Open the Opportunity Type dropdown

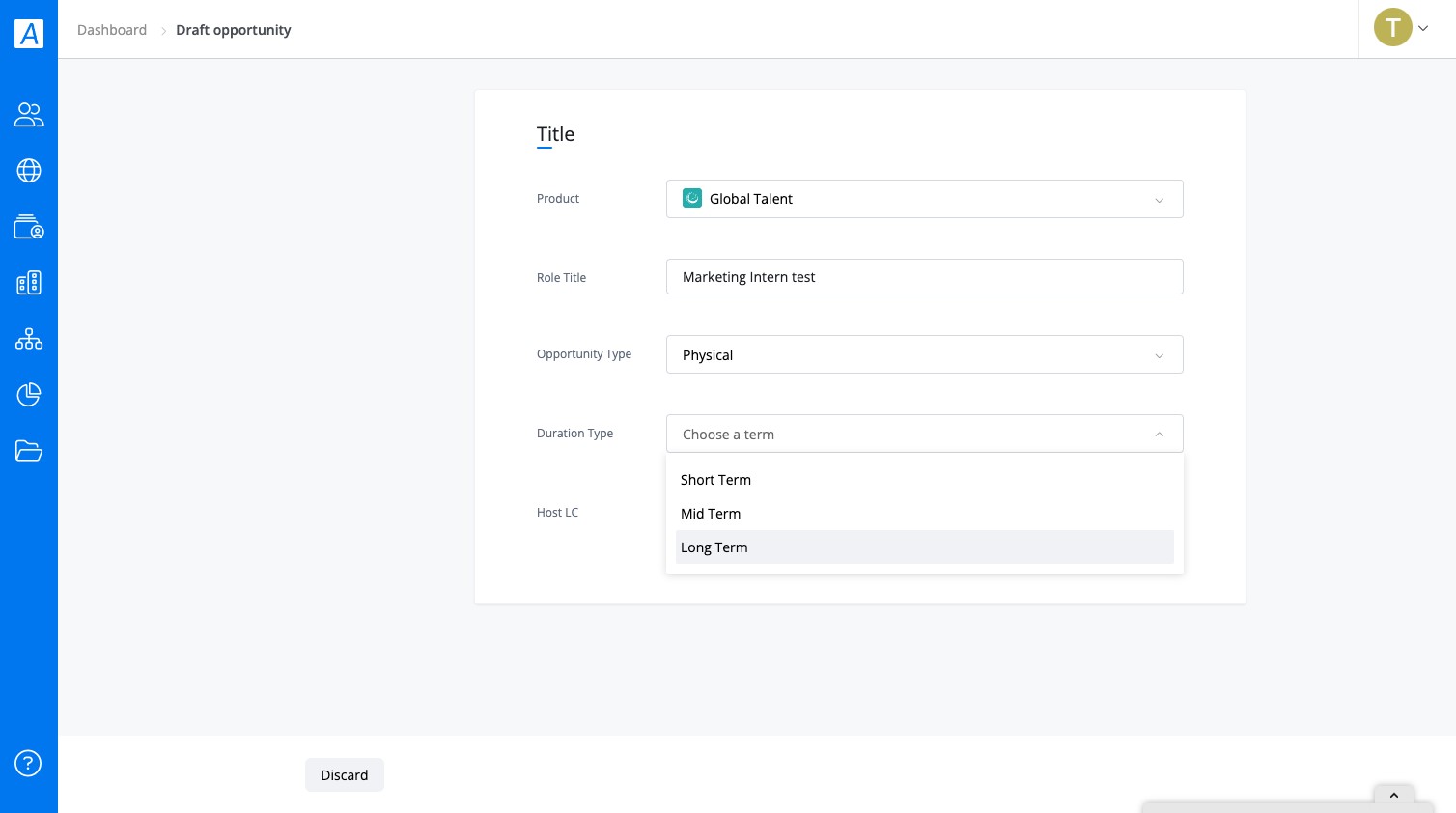pyautogui.click(x=924, y=354)
